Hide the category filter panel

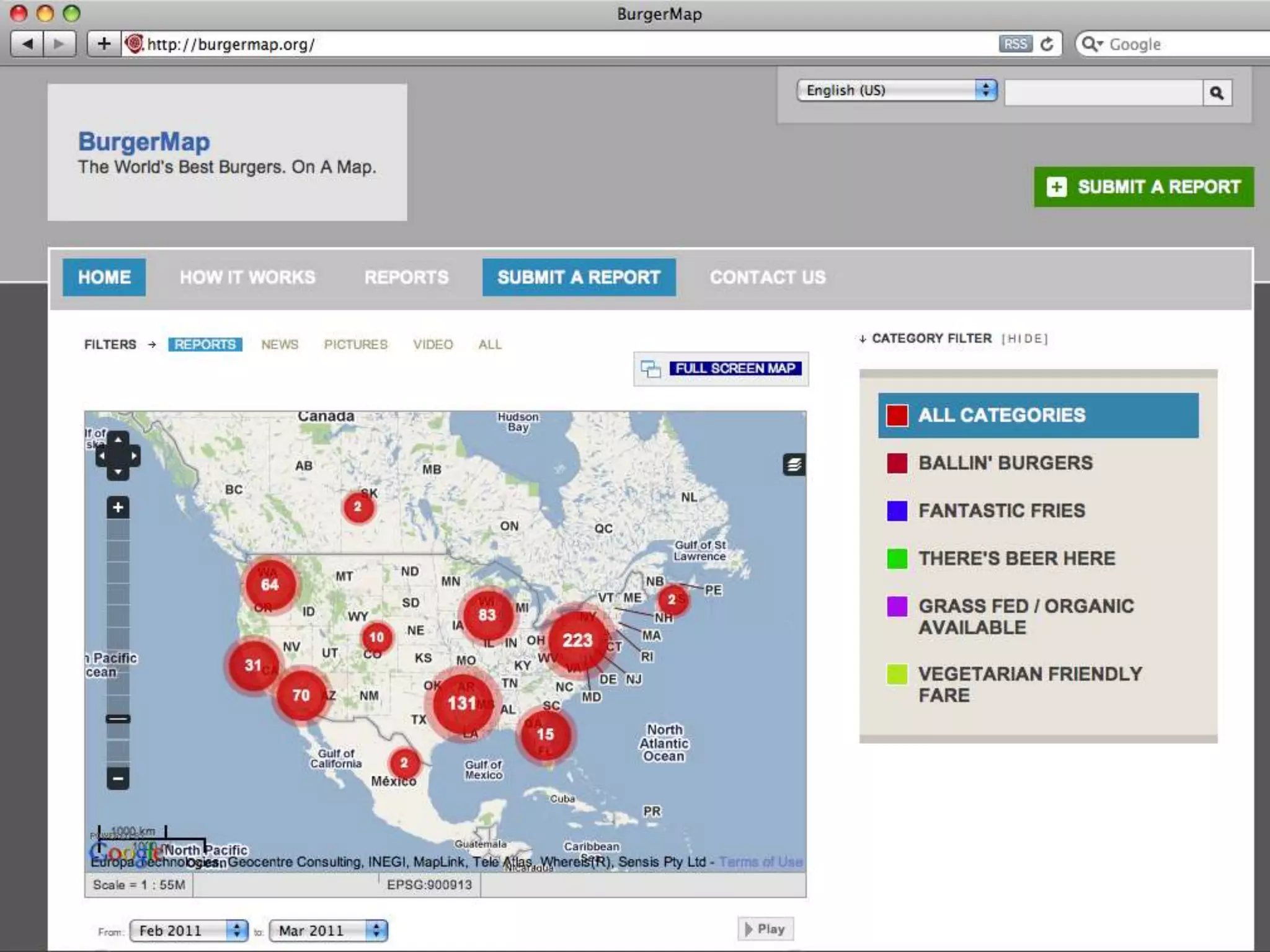point(1024,339)
